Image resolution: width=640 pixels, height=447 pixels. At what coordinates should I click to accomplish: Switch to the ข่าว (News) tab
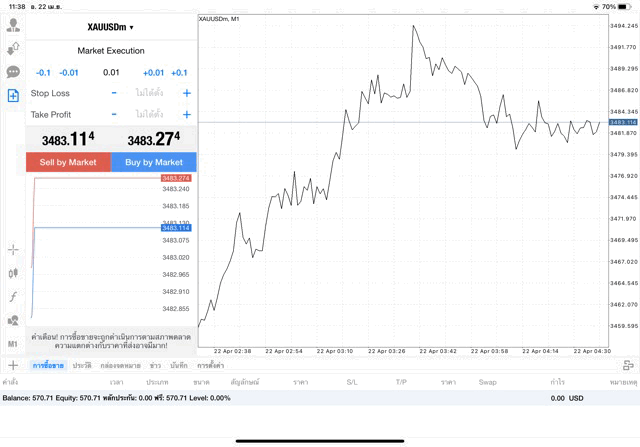[155, 366]
